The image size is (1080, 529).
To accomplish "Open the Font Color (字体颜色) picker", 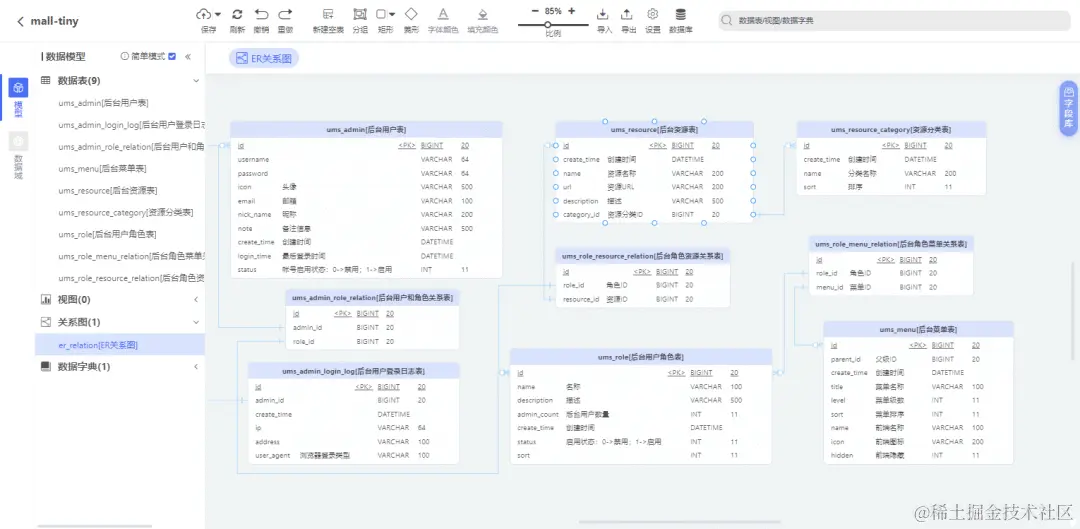I will pos(443,14).
